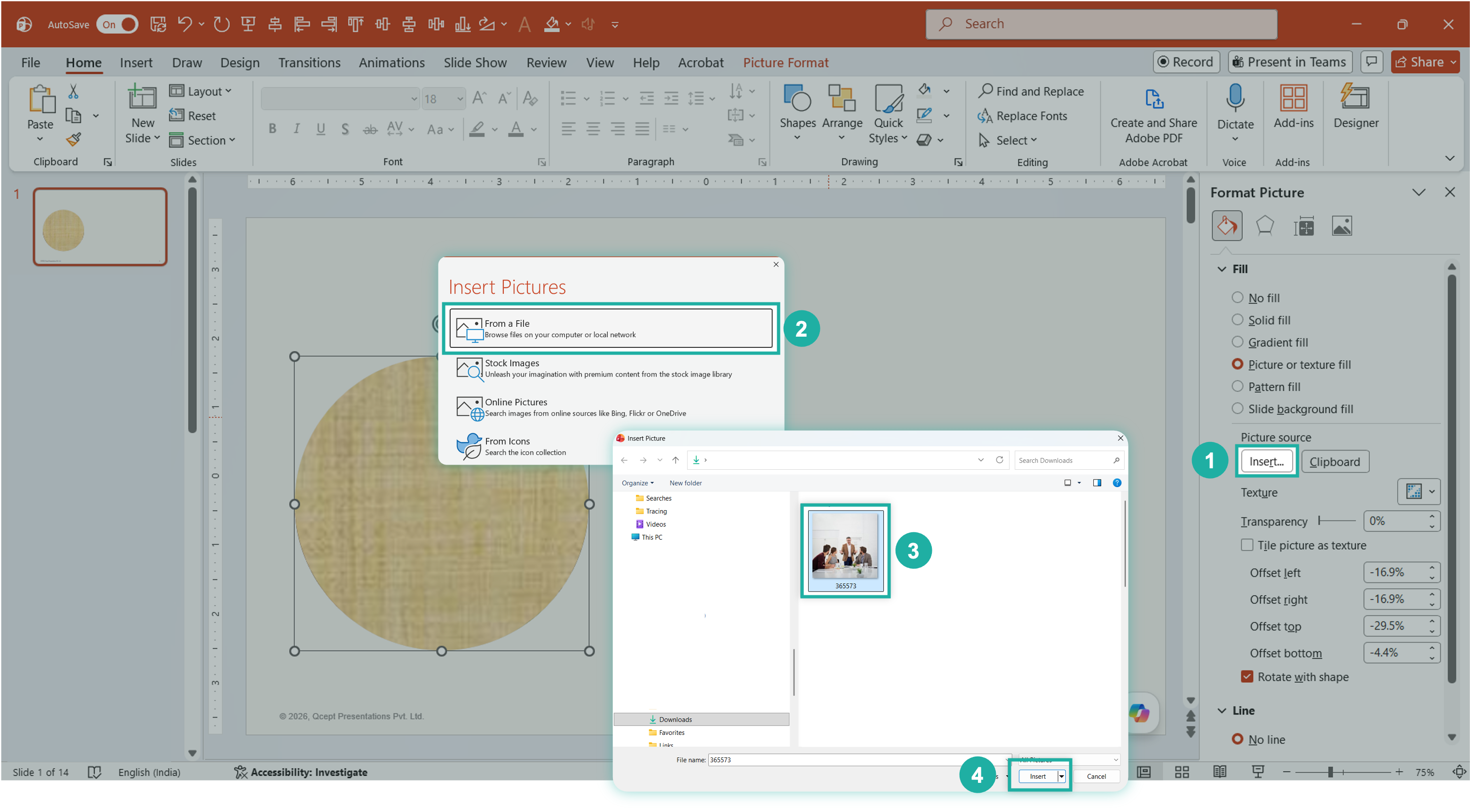
Task: Click the Transparency slider
Action: point(1336,520)
